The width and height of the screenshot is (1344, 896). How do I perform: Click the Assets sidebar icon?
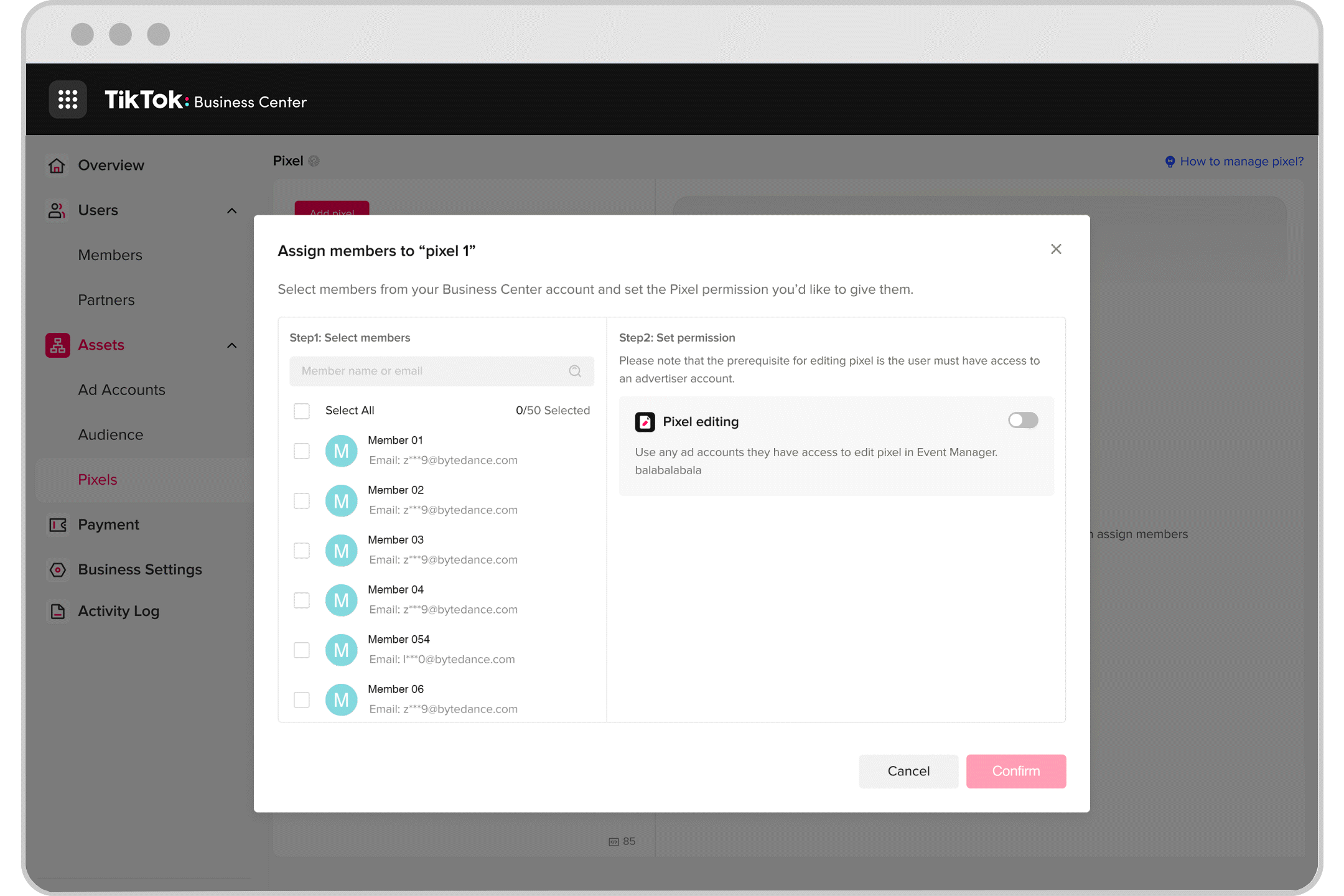coord(57,345)
